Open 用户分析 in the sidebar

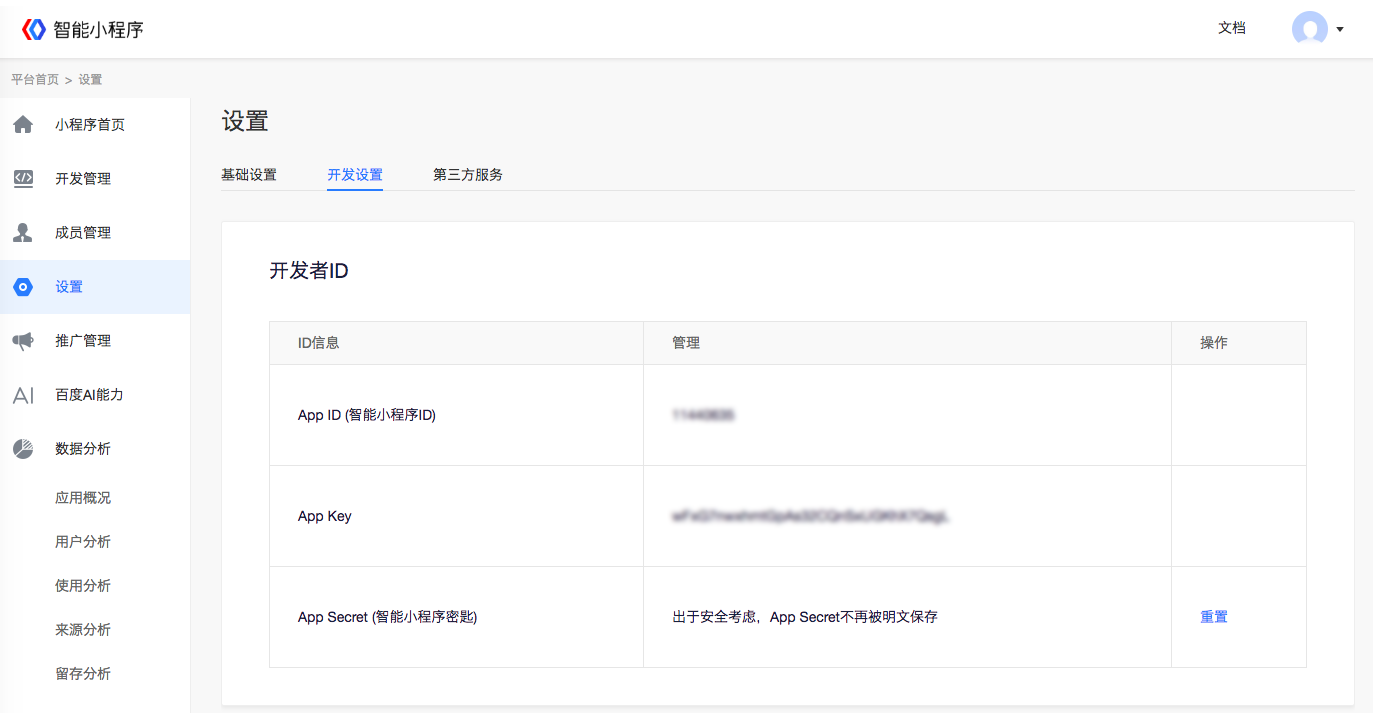[83, 542]
